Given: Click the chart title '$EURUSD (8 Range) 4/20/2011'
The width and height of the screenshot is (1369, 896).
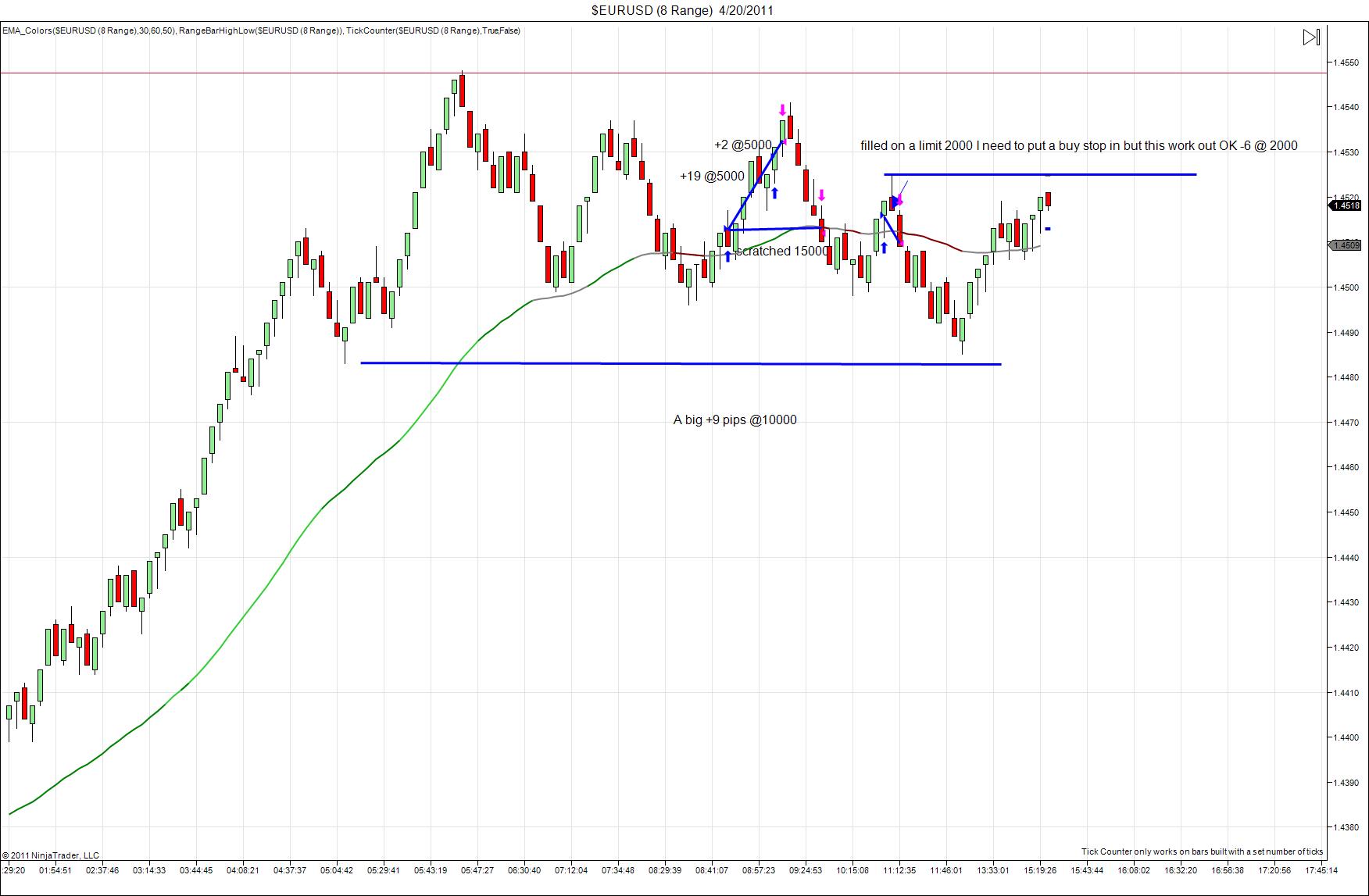Looking at the screenshot, I should 682,10.
